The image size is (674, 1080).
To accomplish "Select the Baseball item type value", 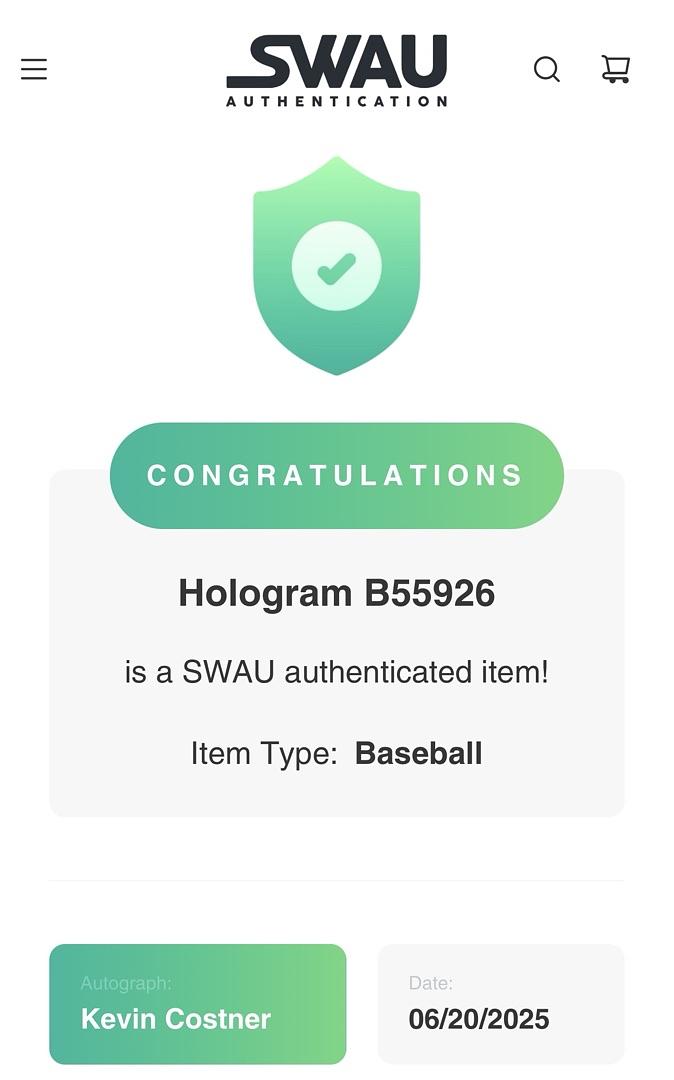I will click(x=418, y=753).
